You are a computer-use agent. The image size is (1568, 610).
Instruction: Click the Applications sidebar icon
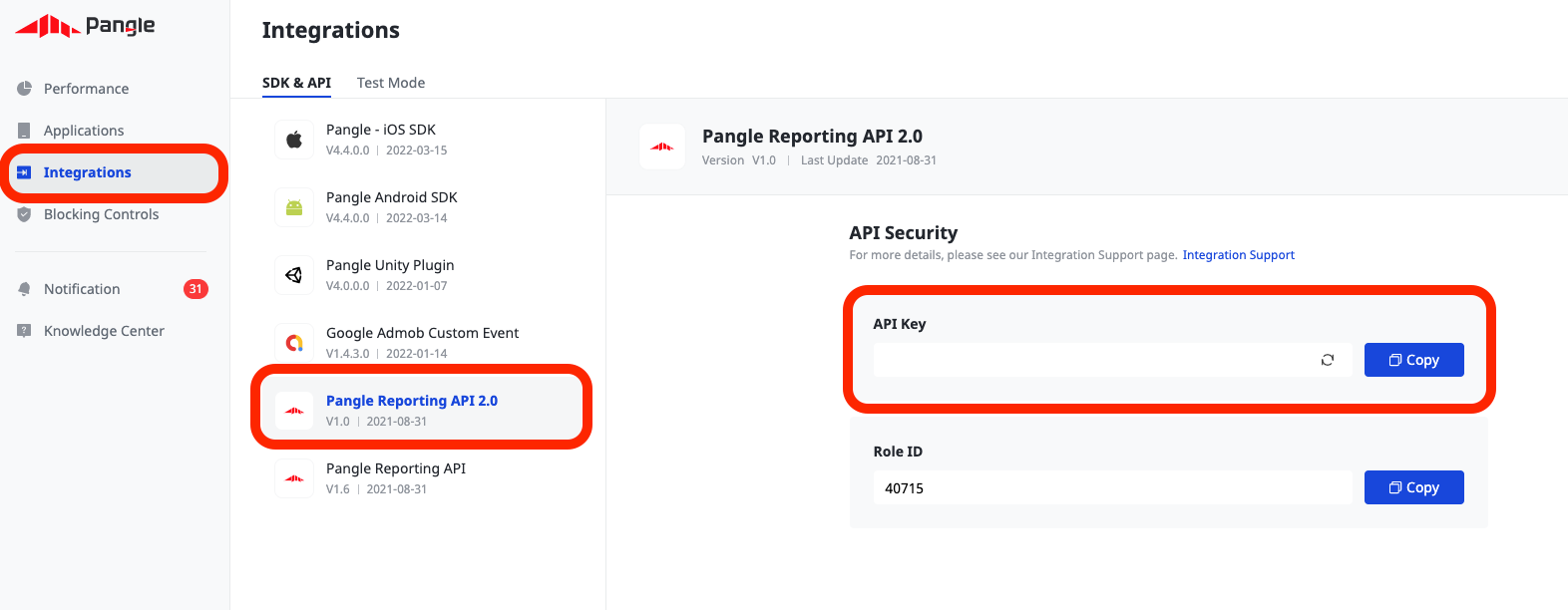tap(24, 131)
